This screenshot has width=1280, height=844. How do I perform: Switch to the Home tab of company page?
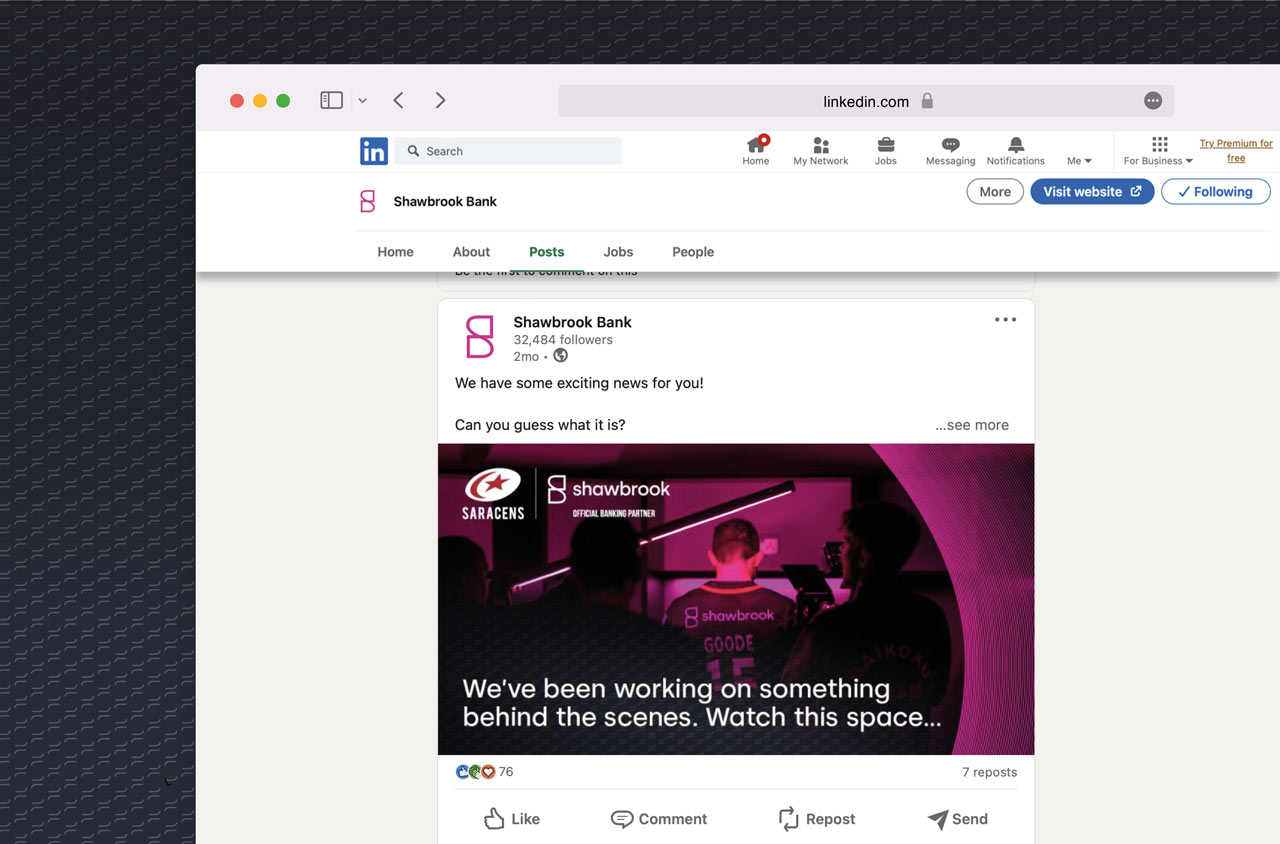(395, 252)
